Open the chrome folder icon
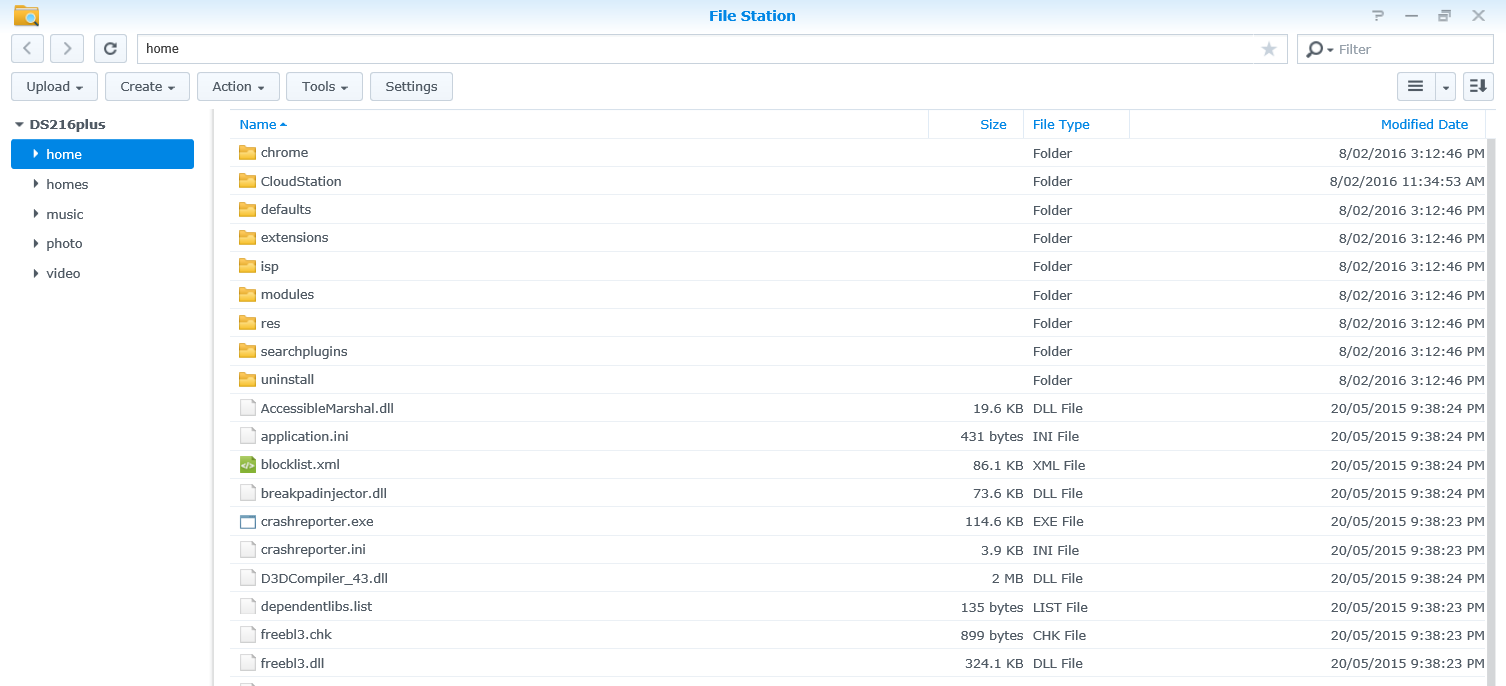Viewport: 1506px width, 686px height. tap(247, 152)
